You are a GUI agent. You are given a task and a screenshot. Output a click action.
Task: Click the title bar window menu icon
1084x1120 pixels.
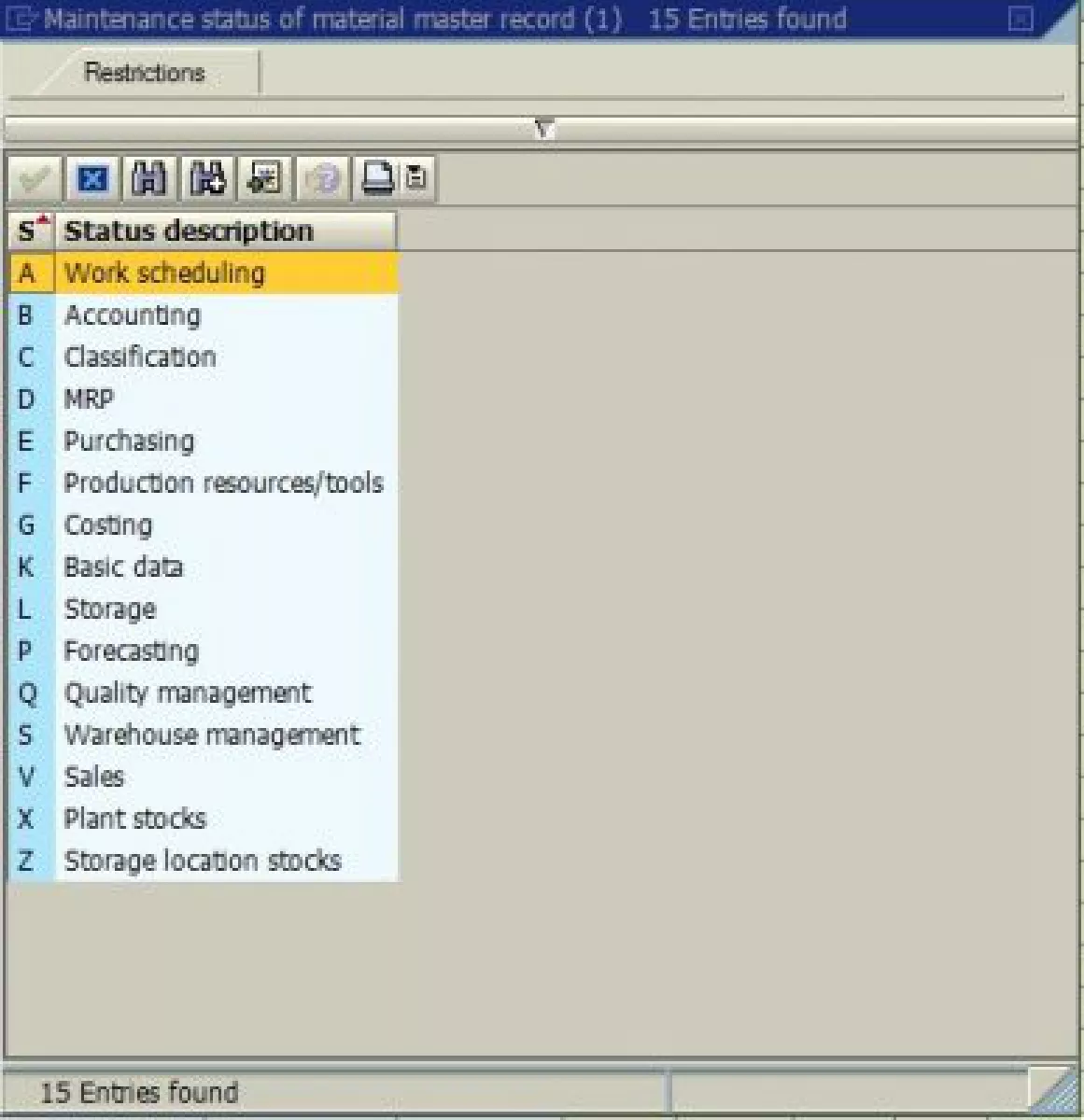[x=21, y=19]
